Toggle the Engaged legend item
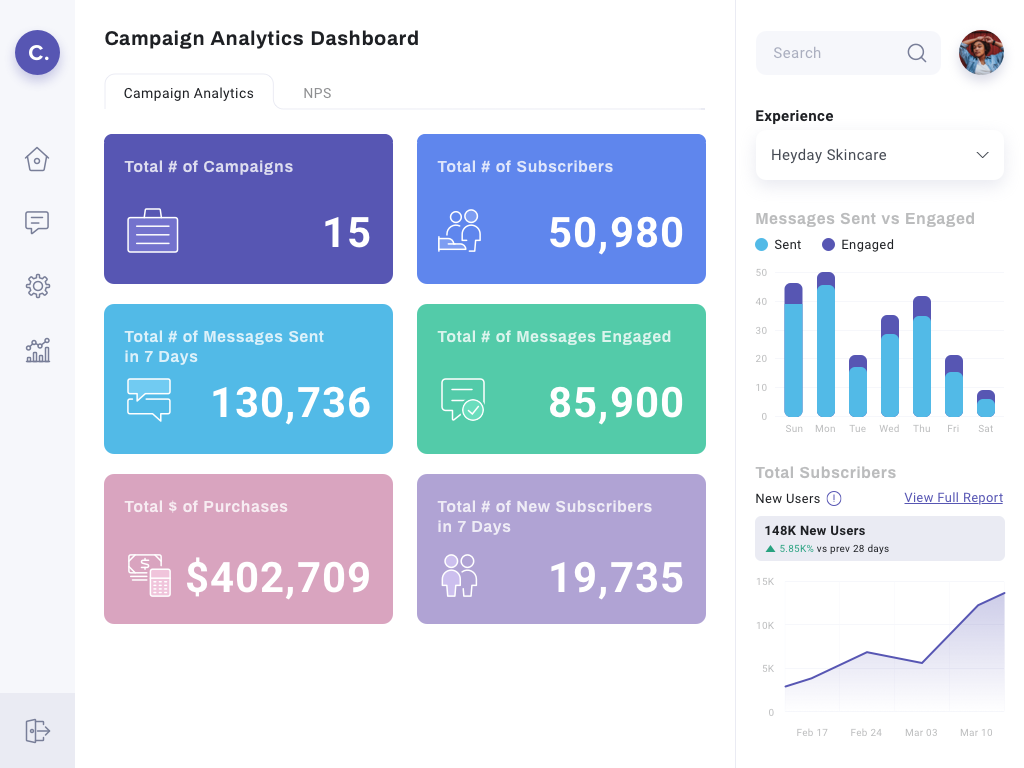This screenshot has width=1024, height=768. [857, 245]
